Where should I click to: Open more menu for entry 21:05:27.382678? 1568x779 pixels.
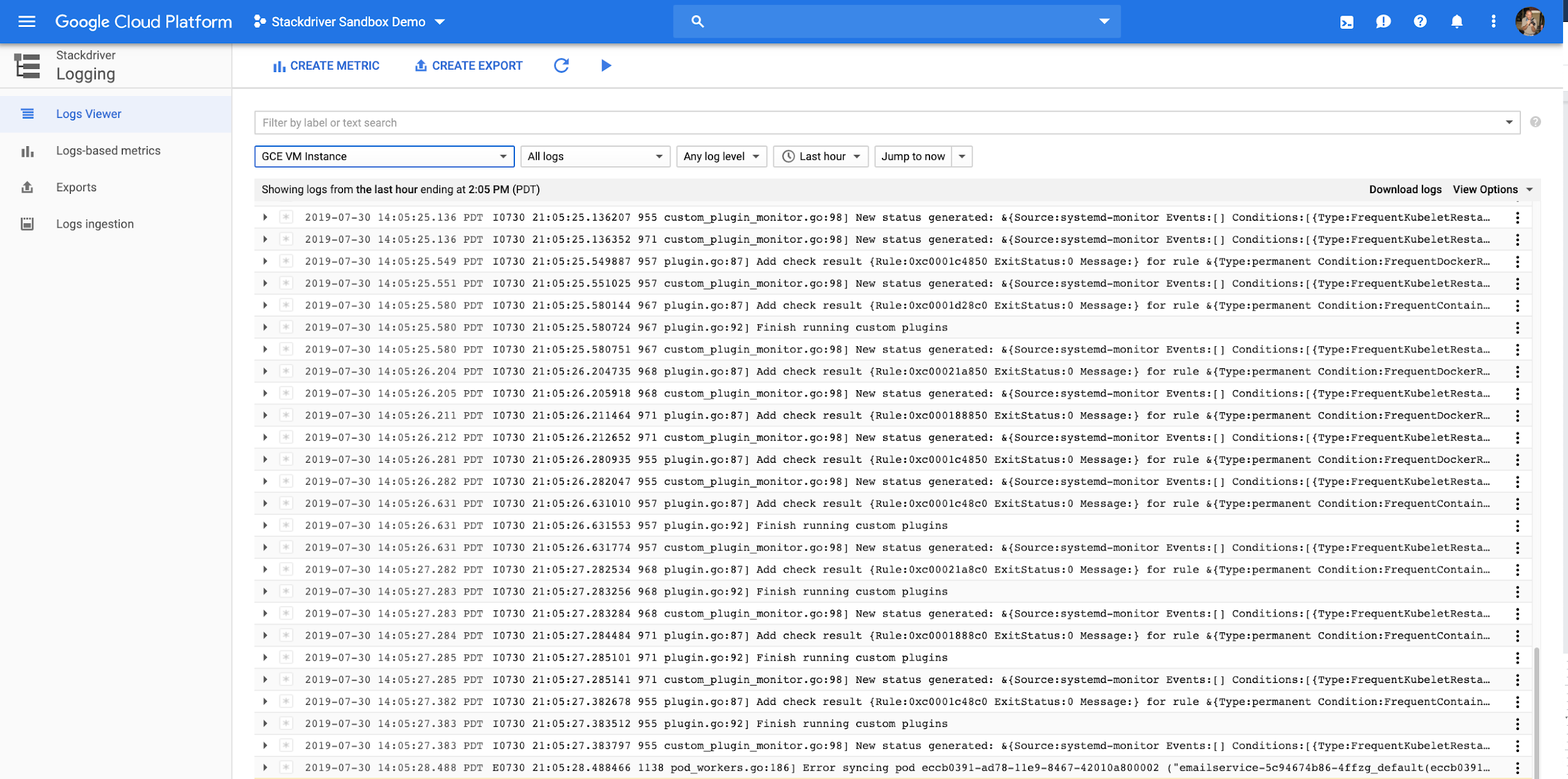[1517, 702]
